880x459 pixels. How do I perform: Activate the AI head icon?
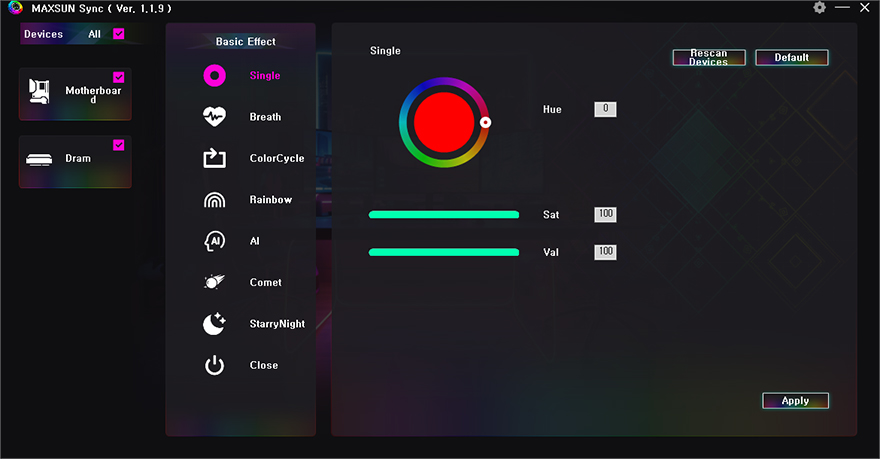pyautogui.click(x=214, y=241)
